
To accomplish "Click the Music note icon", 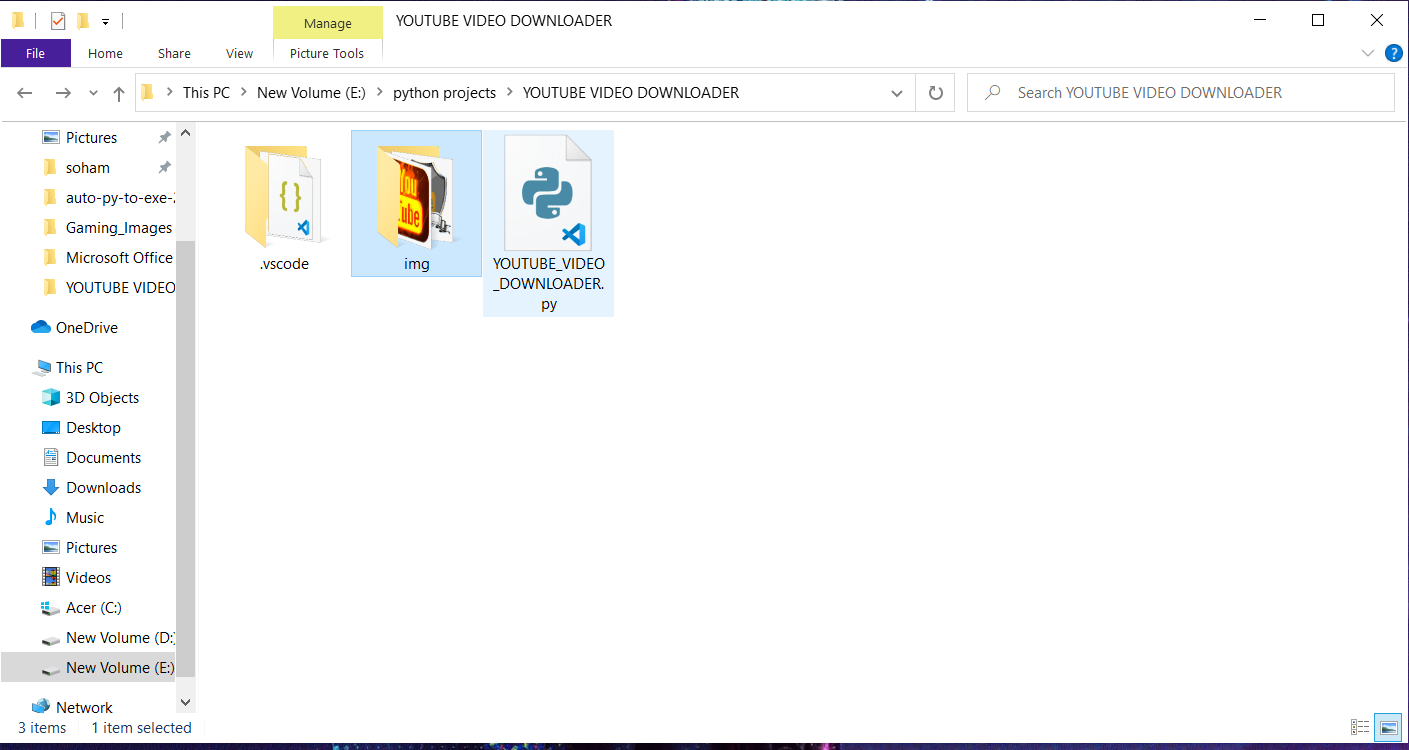I will coord(51,518).
